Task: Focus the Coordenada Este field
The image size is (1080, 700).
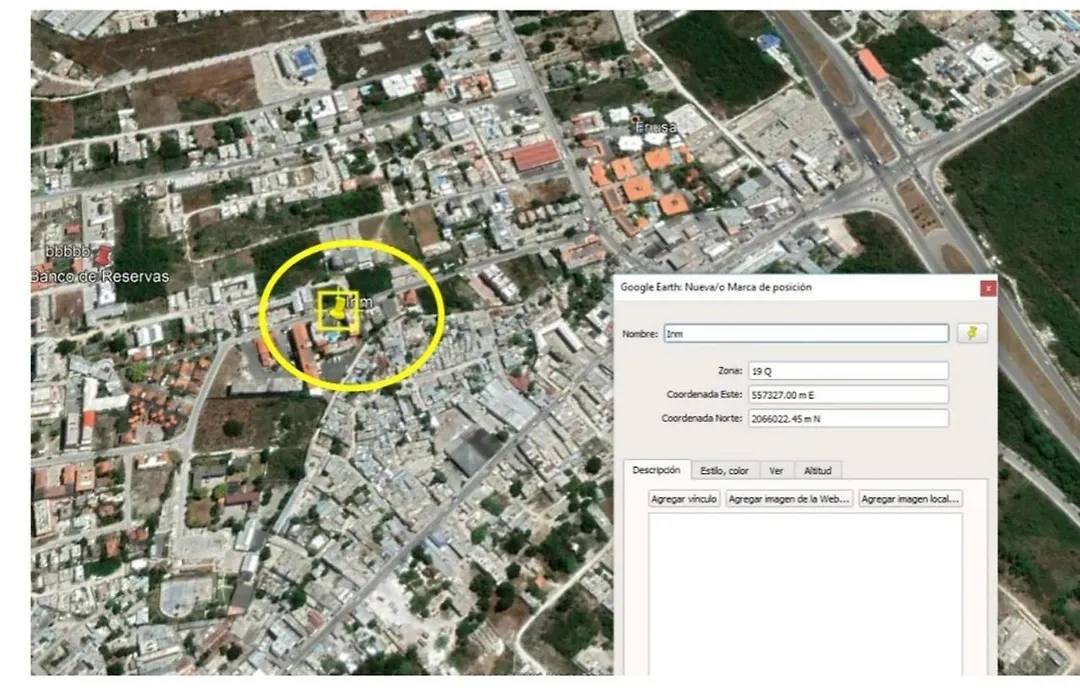Action: [848, 395]
